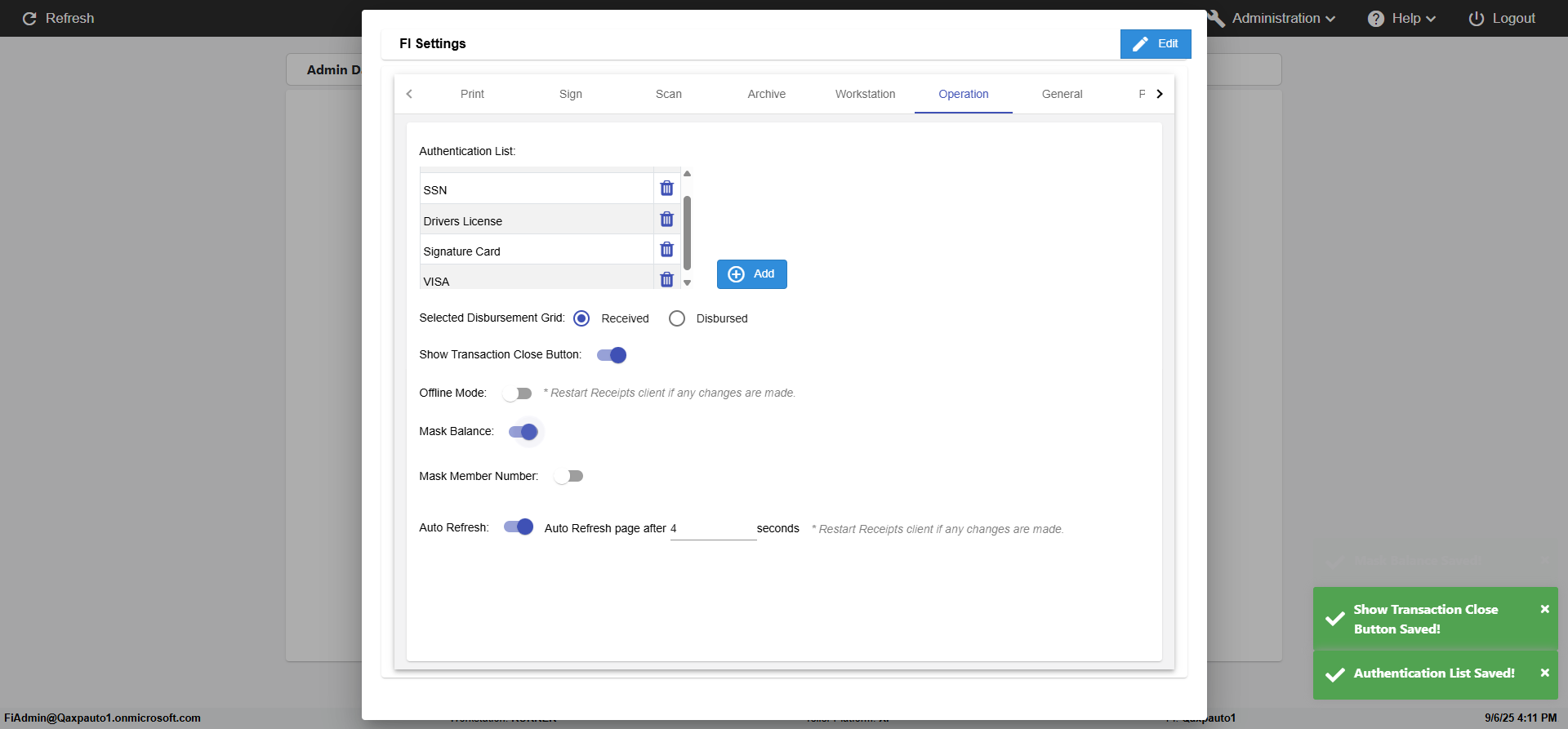The height and width of the screenshot is (729, 1568).
Task: Delete the SSN authentication entry
Action: tap(666, 189)
